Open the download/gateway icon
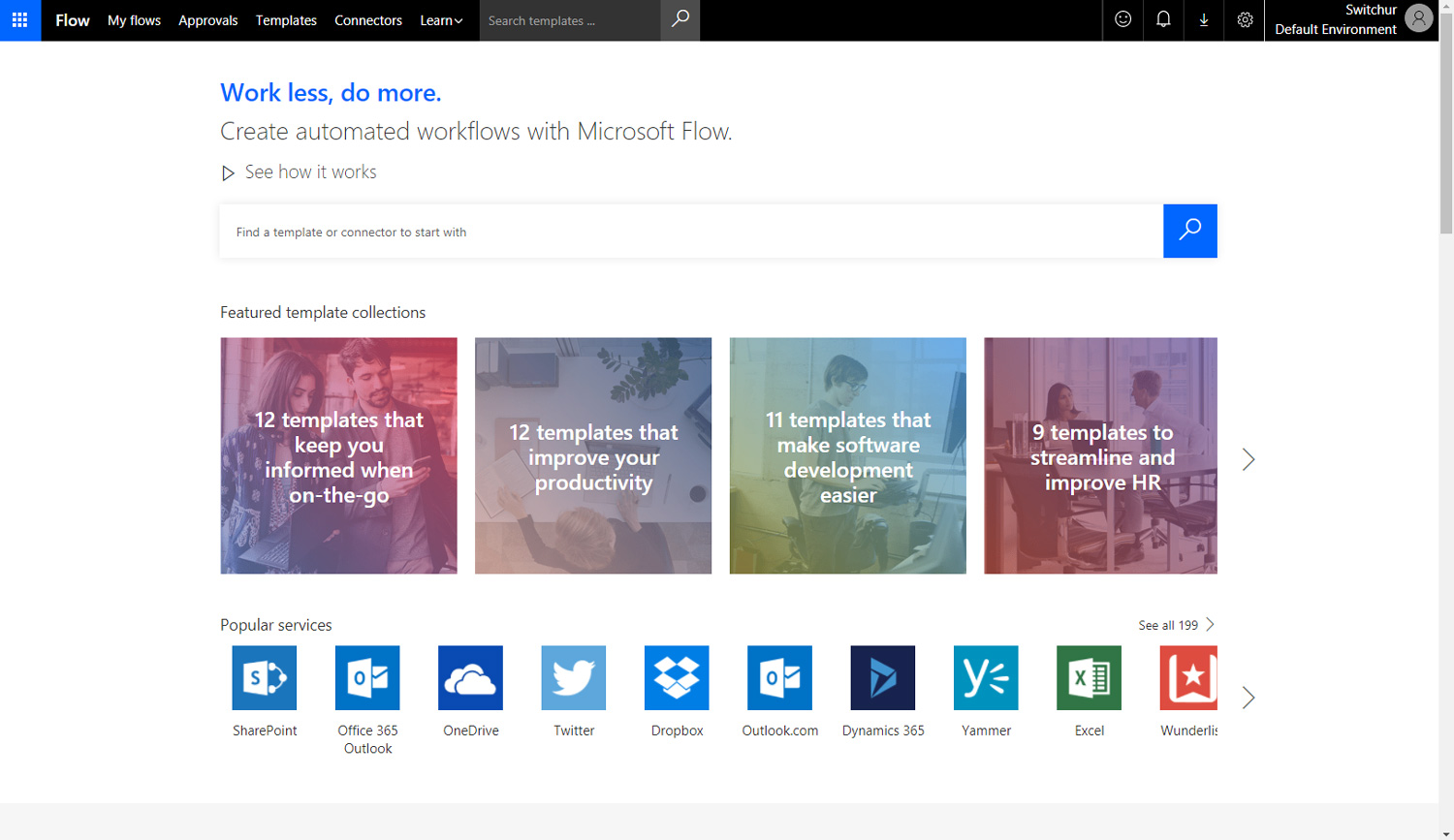This screenshot has height=840, width=1454. coord(1203,19)
